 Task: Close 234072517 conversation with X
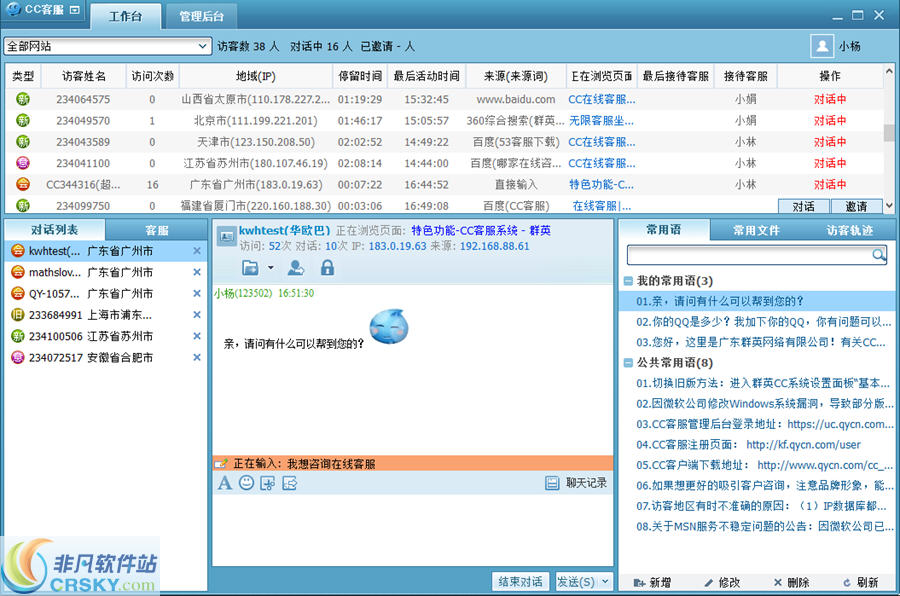197,357
